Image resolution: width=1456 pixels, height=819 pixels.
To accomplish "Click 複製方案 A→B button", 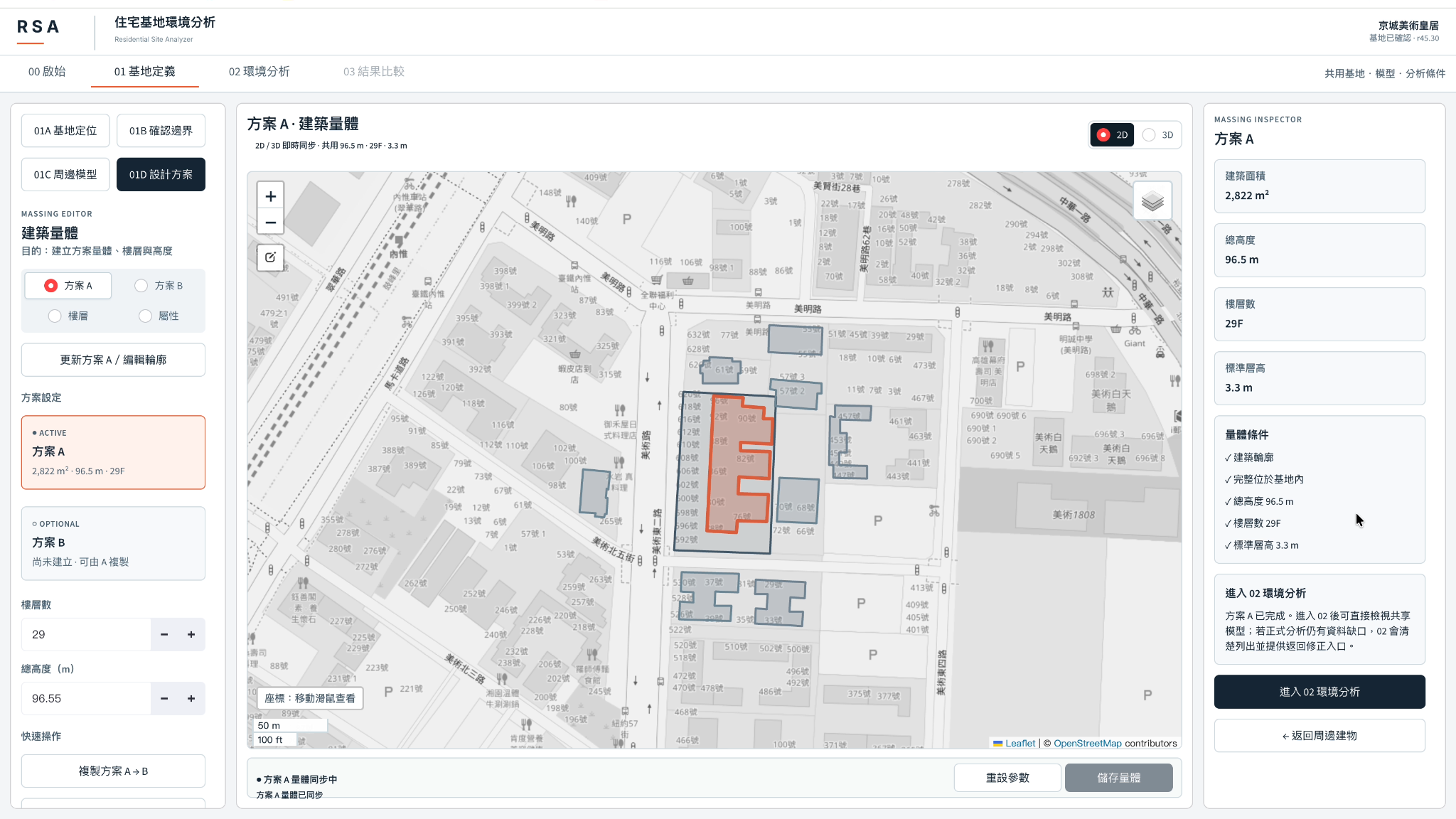I will [113, 771].
